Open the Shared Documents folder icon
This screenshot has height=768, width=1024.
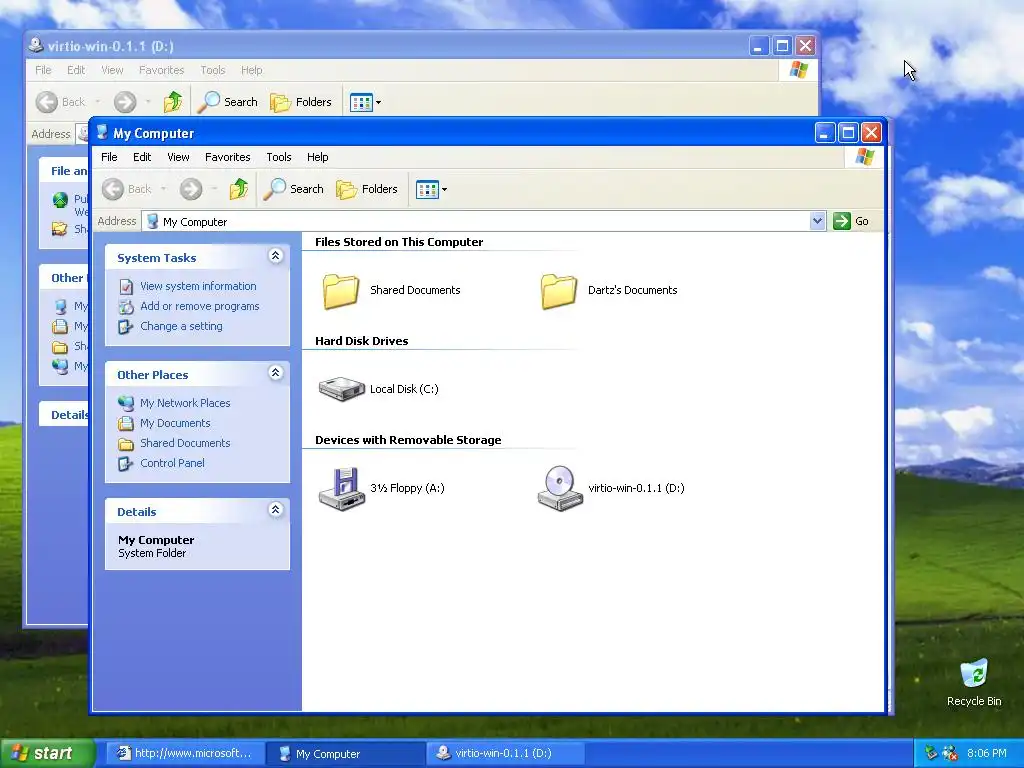(x=341, y=291)
